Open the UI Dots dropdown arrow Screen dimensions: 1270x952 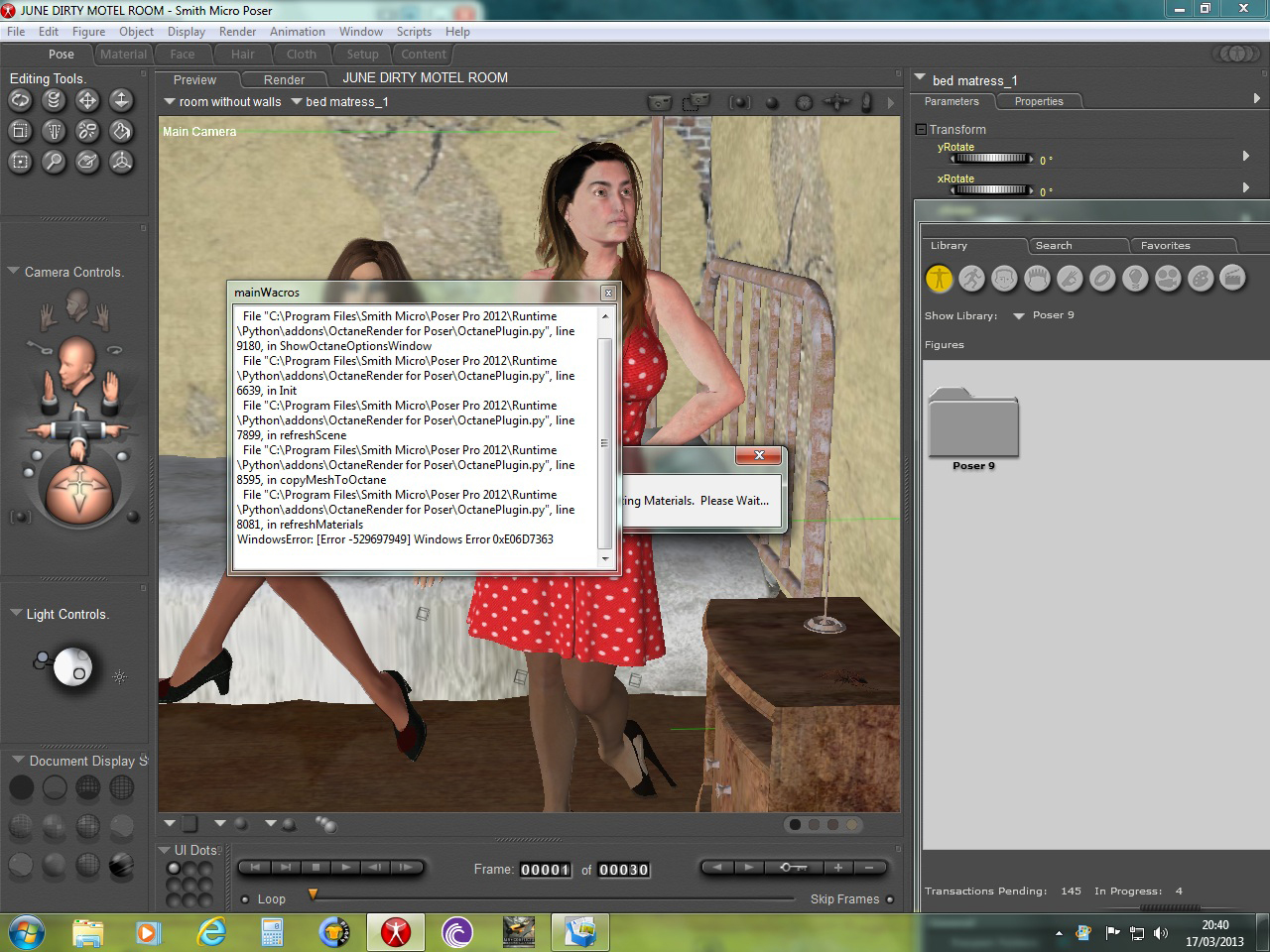165,850
